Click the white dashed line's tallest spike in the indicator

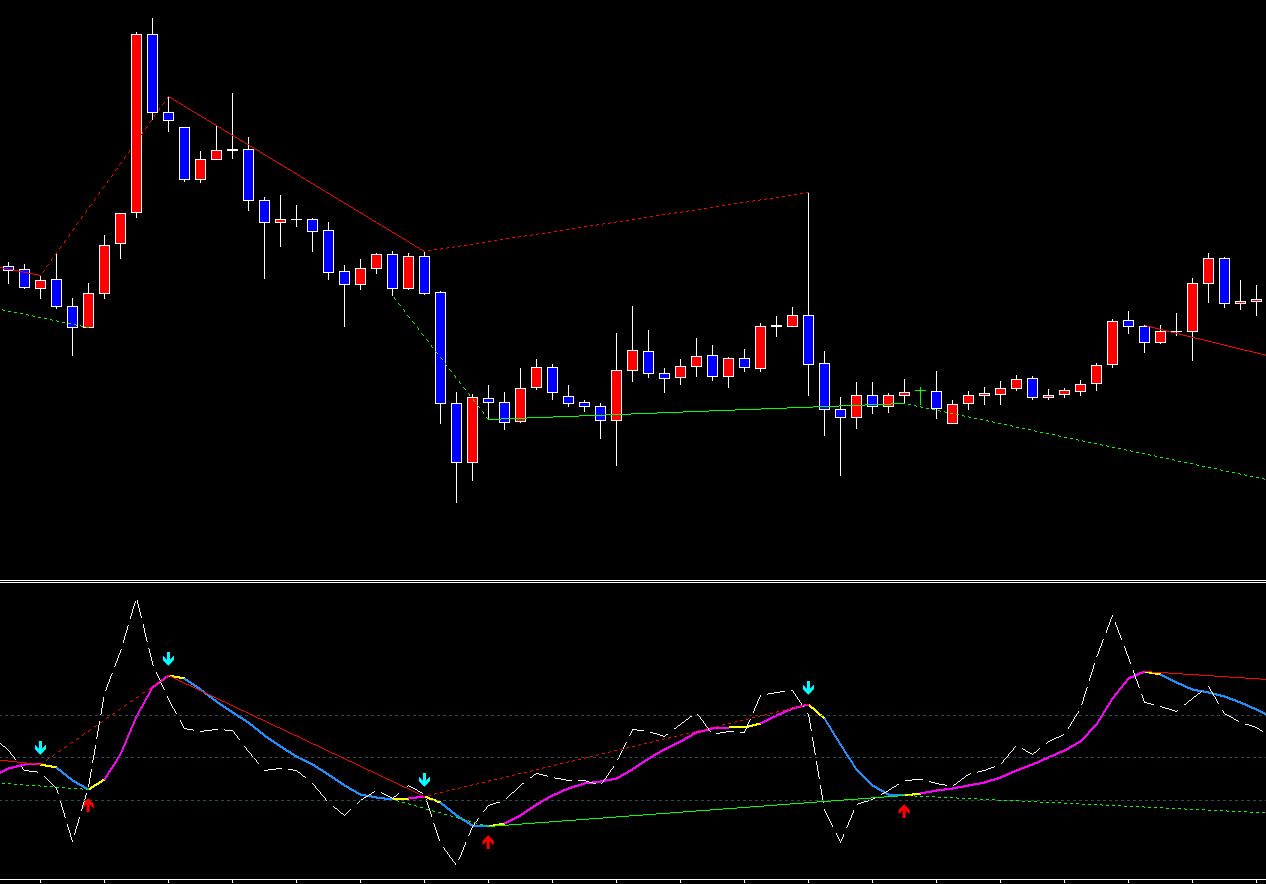(136, 602)
